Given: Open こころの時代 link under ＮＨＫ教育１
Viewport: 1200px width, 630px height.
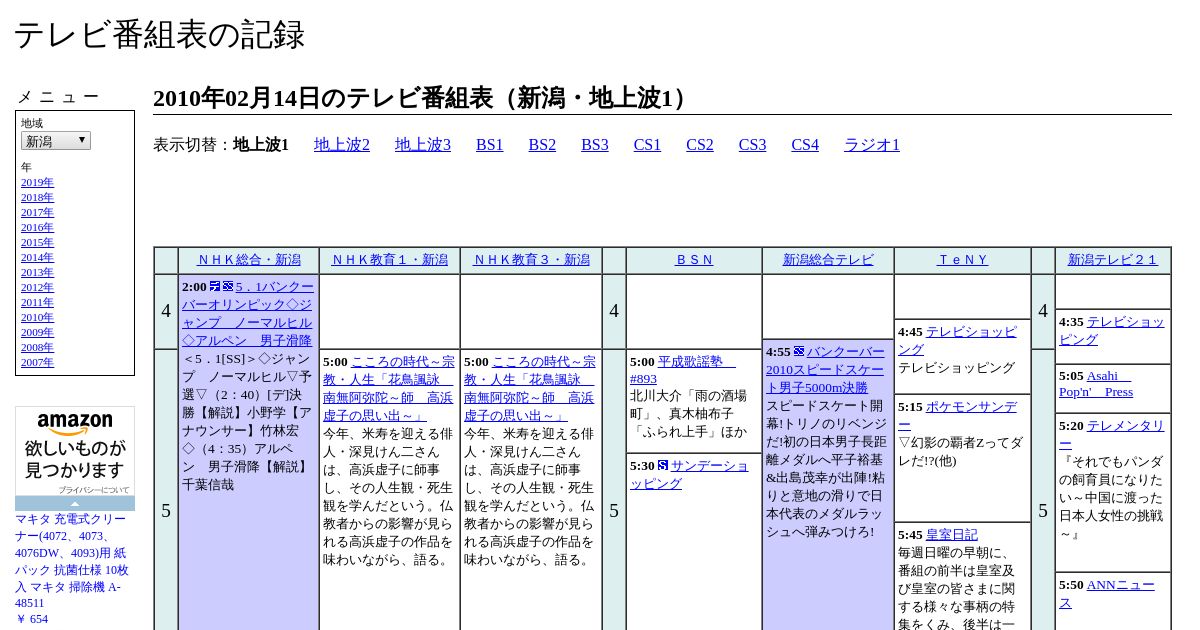Looking at the screenshot, I should (388, 389).
